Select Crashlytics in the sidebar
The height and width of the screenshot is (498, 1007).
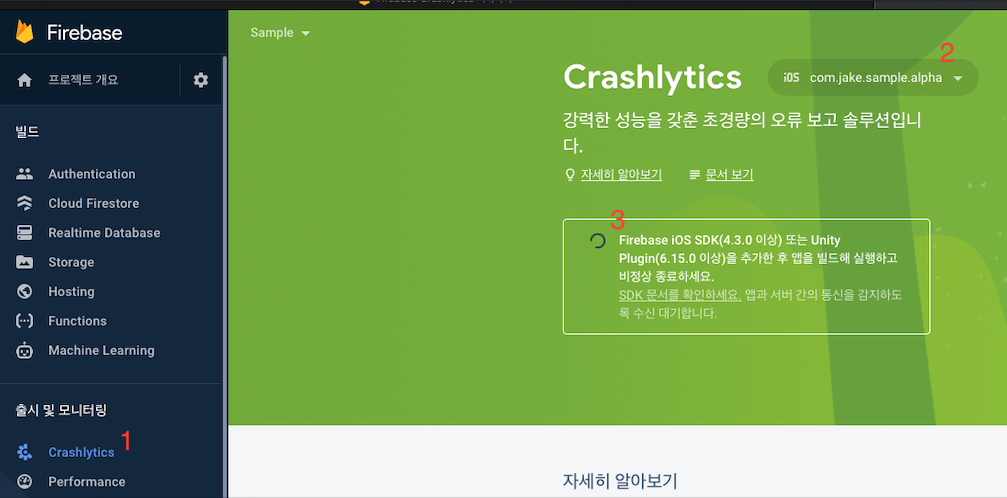tap(81, 452)
